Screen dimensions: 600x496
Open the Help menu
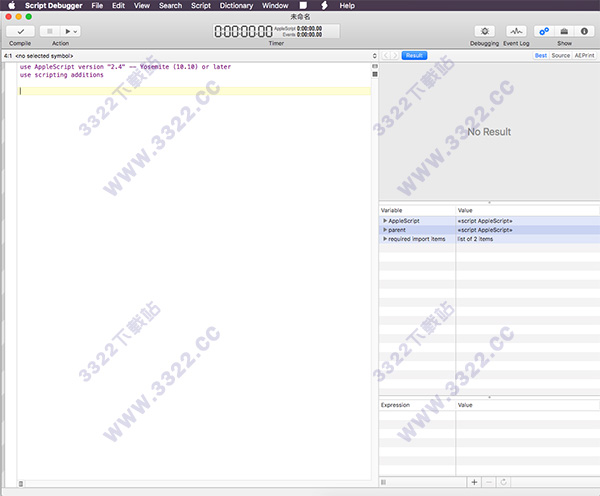pyautogui.click(x=347, y=6)
